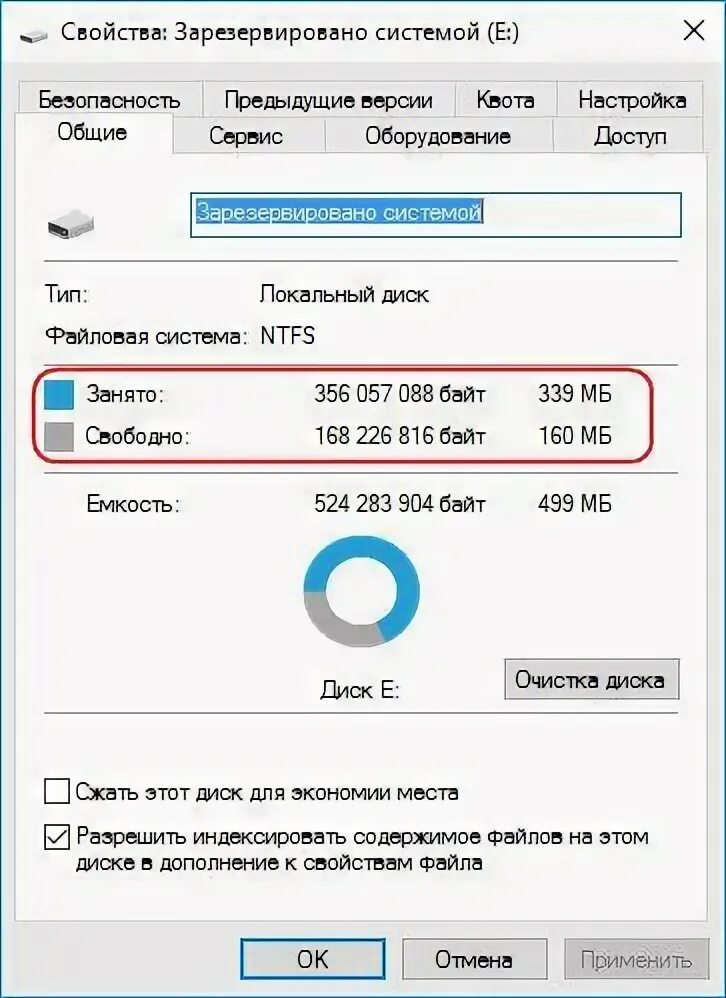This screenshot has width=726, height=998.
Task: Click the Очистка диска button
Action: 591,680
